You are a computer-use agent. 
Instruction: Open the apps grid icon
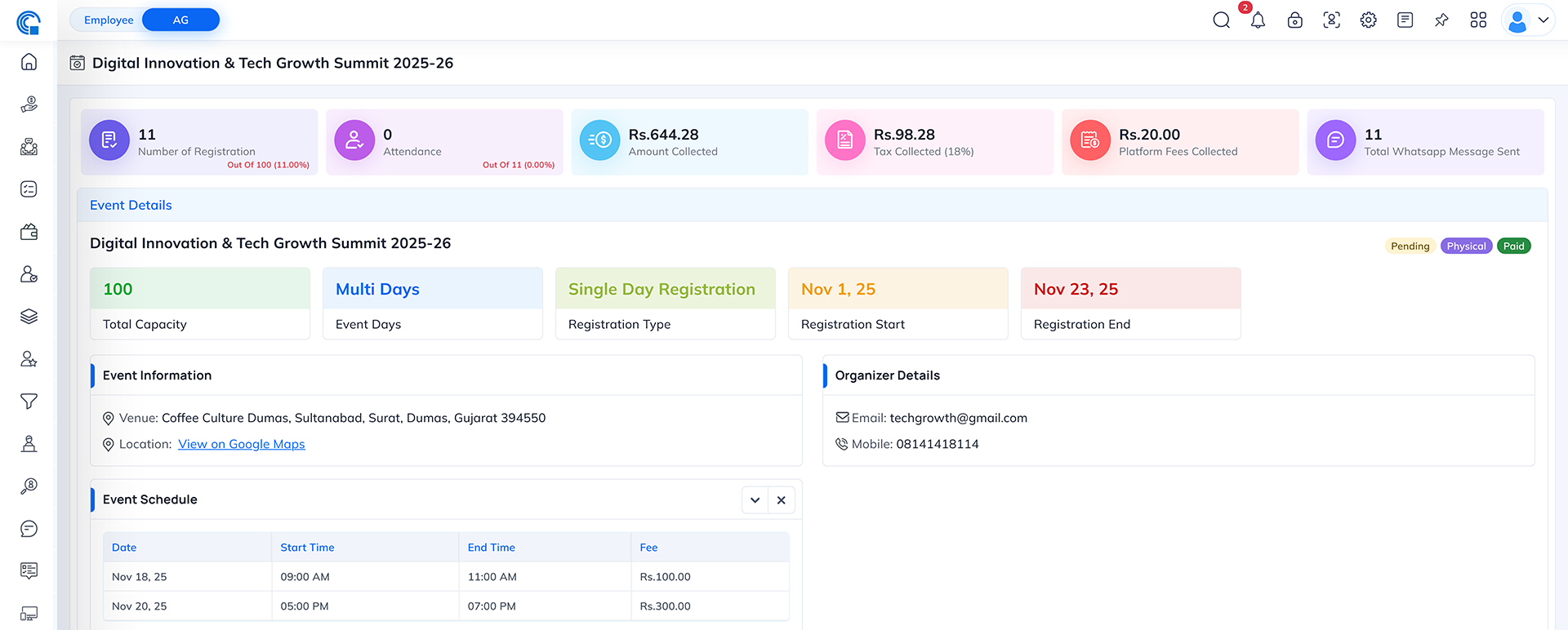(x=1478, y=20)
